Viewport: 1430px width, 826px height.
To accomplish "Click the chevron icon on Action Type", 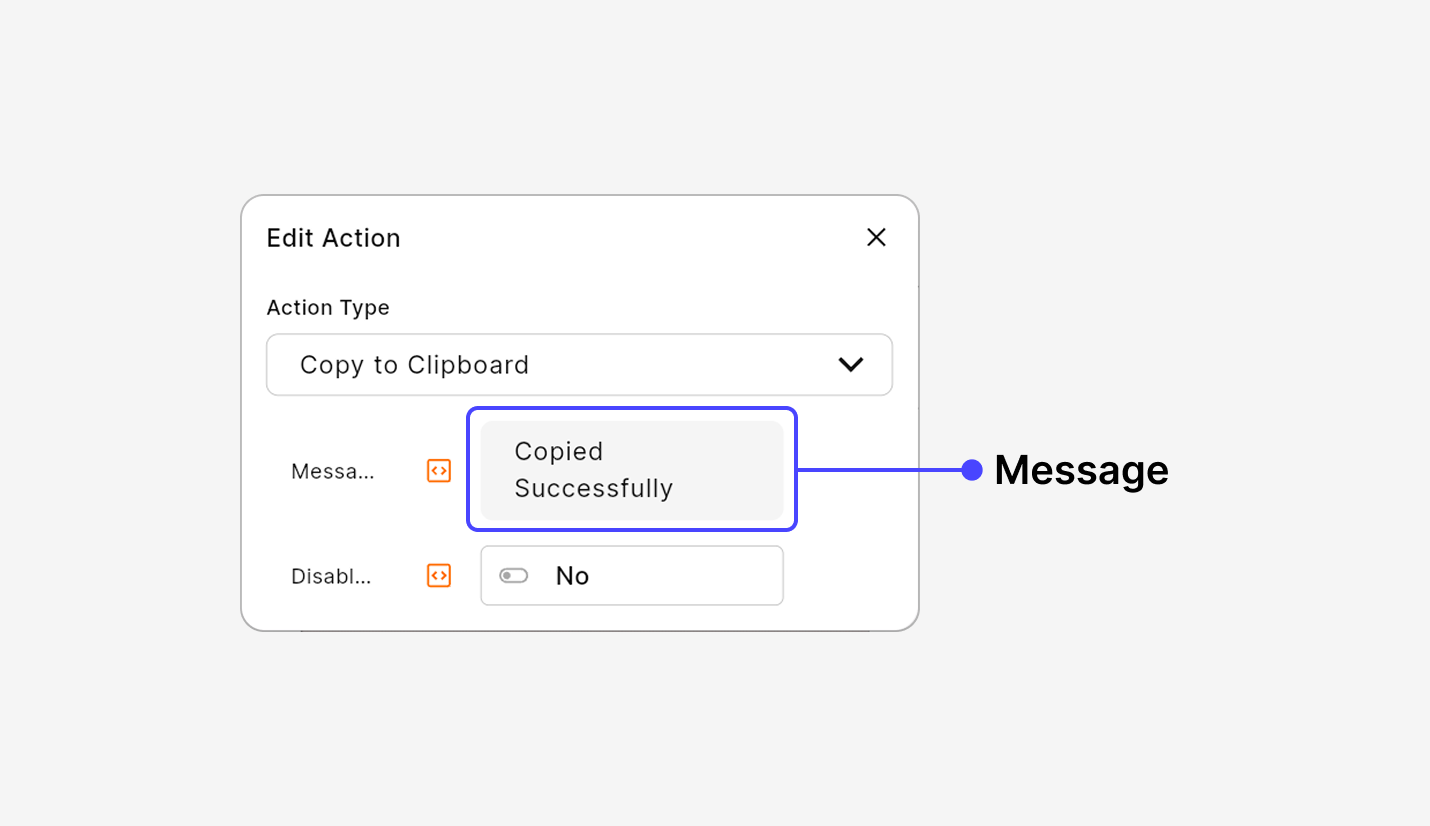I will tap(851, 364).
